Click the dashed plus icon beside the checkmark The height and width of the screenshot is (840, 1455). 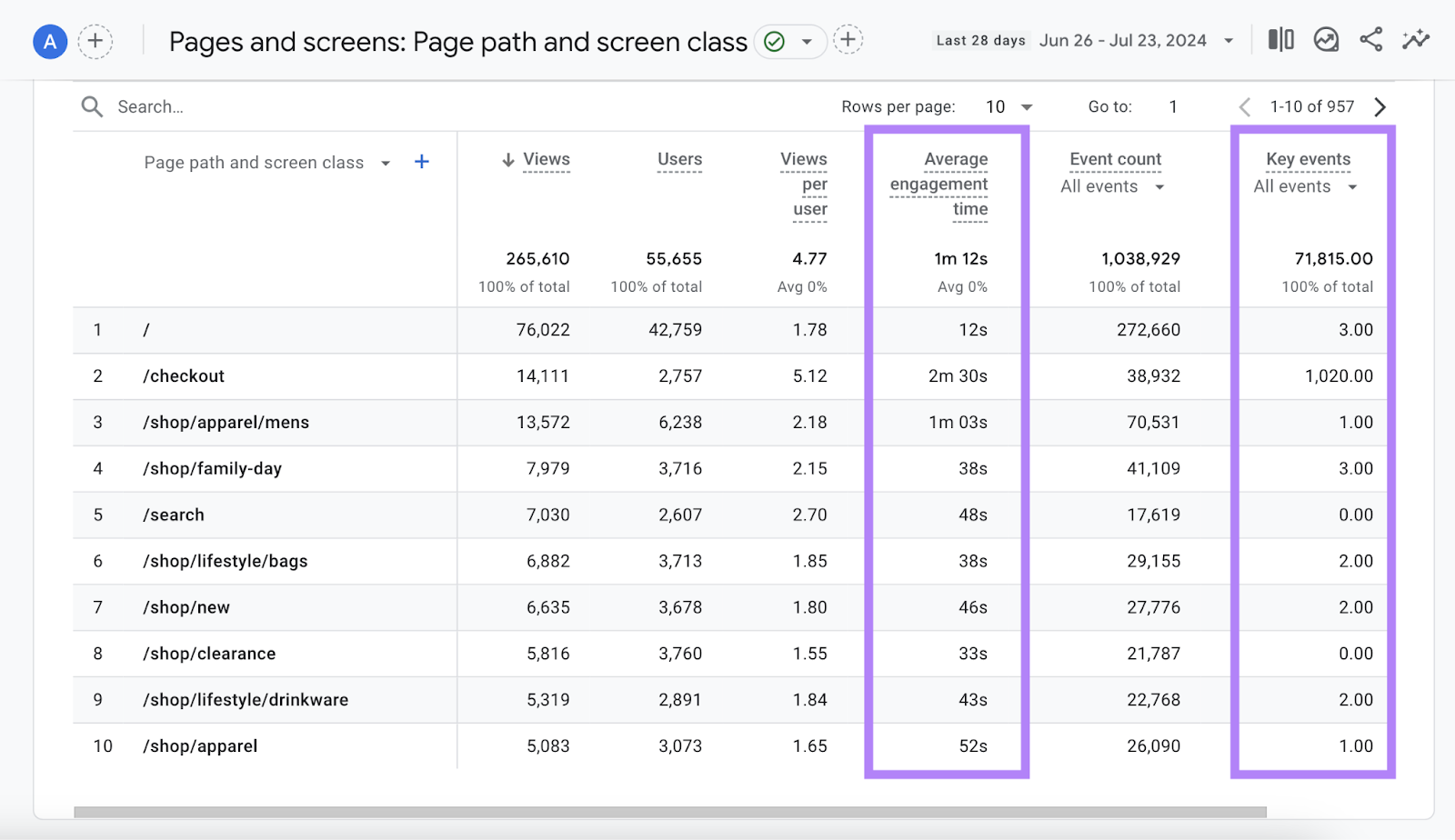848,40
